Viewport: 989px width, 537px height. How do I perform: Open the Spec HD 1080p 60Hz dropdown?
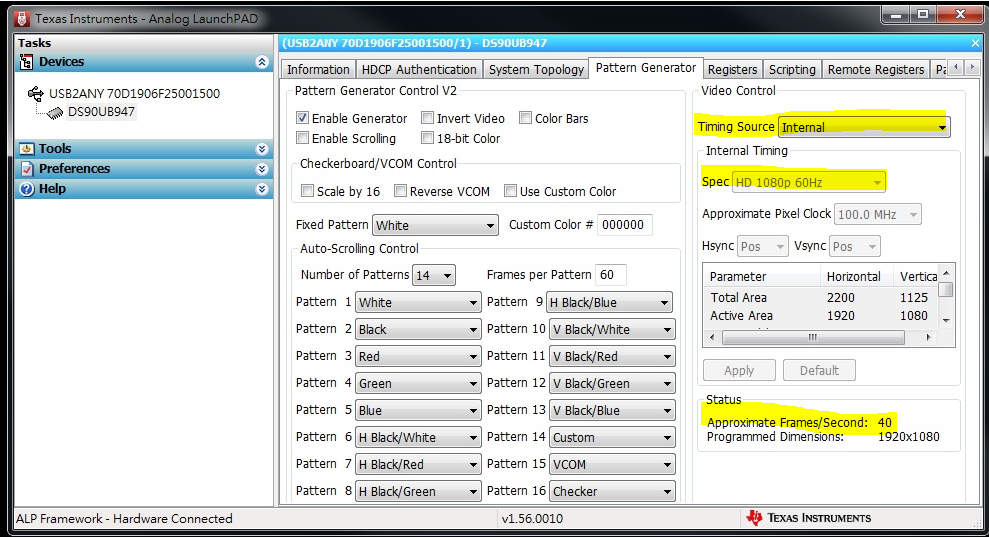(x=808, y=182)
